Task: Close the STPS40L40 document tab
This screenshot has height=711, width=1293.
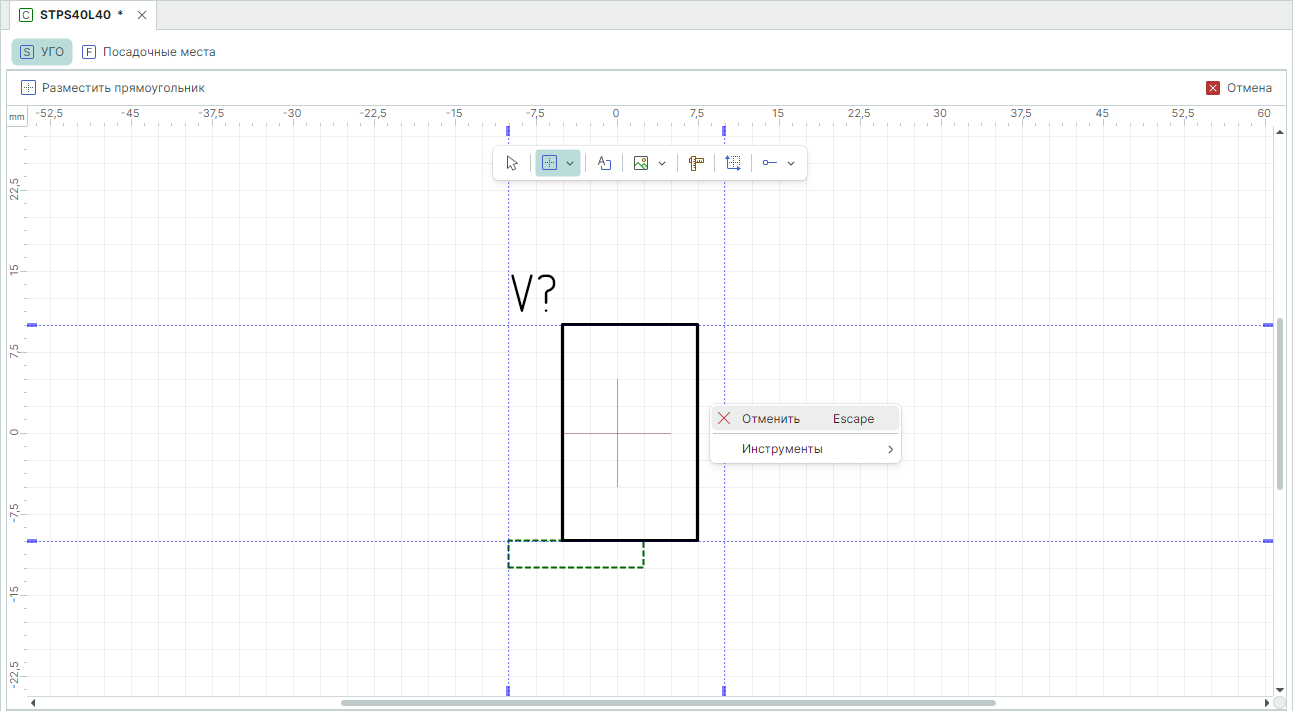Action: click(142, 15)
